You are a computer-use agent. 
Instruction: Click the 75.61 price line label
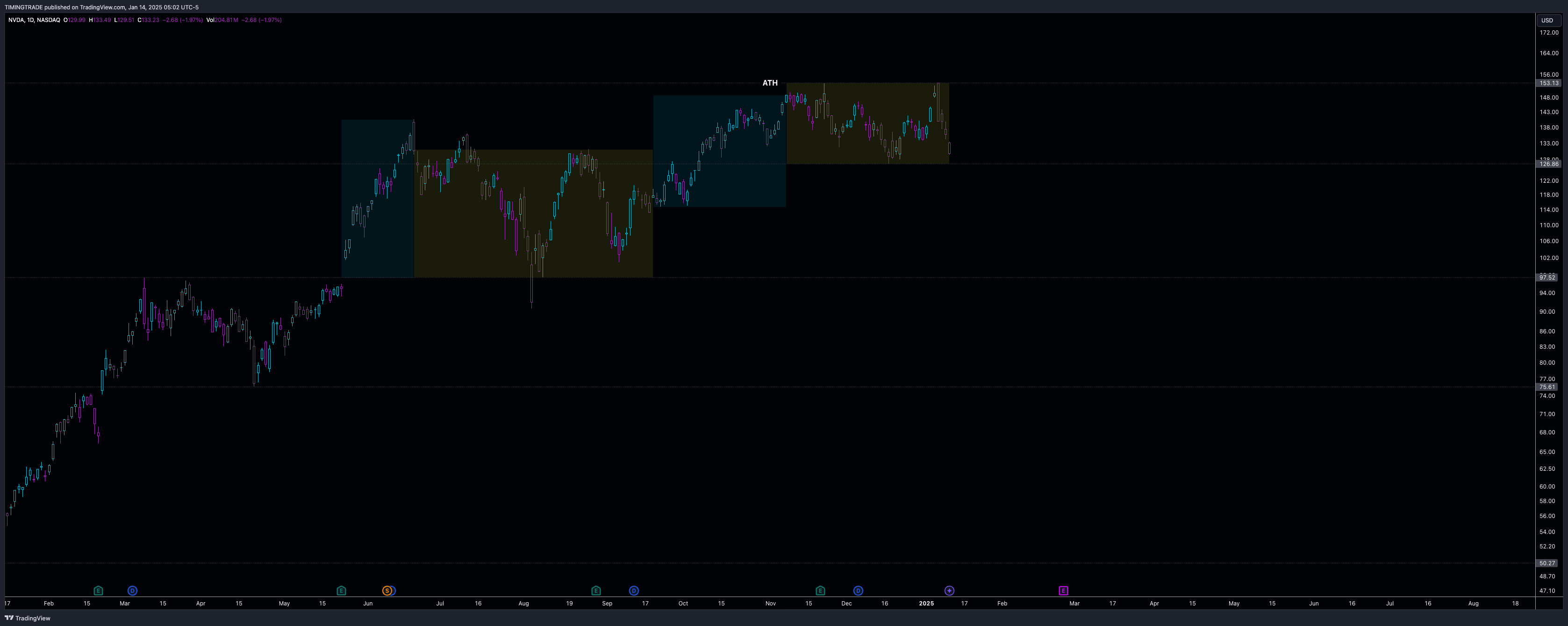point(1547,387)
